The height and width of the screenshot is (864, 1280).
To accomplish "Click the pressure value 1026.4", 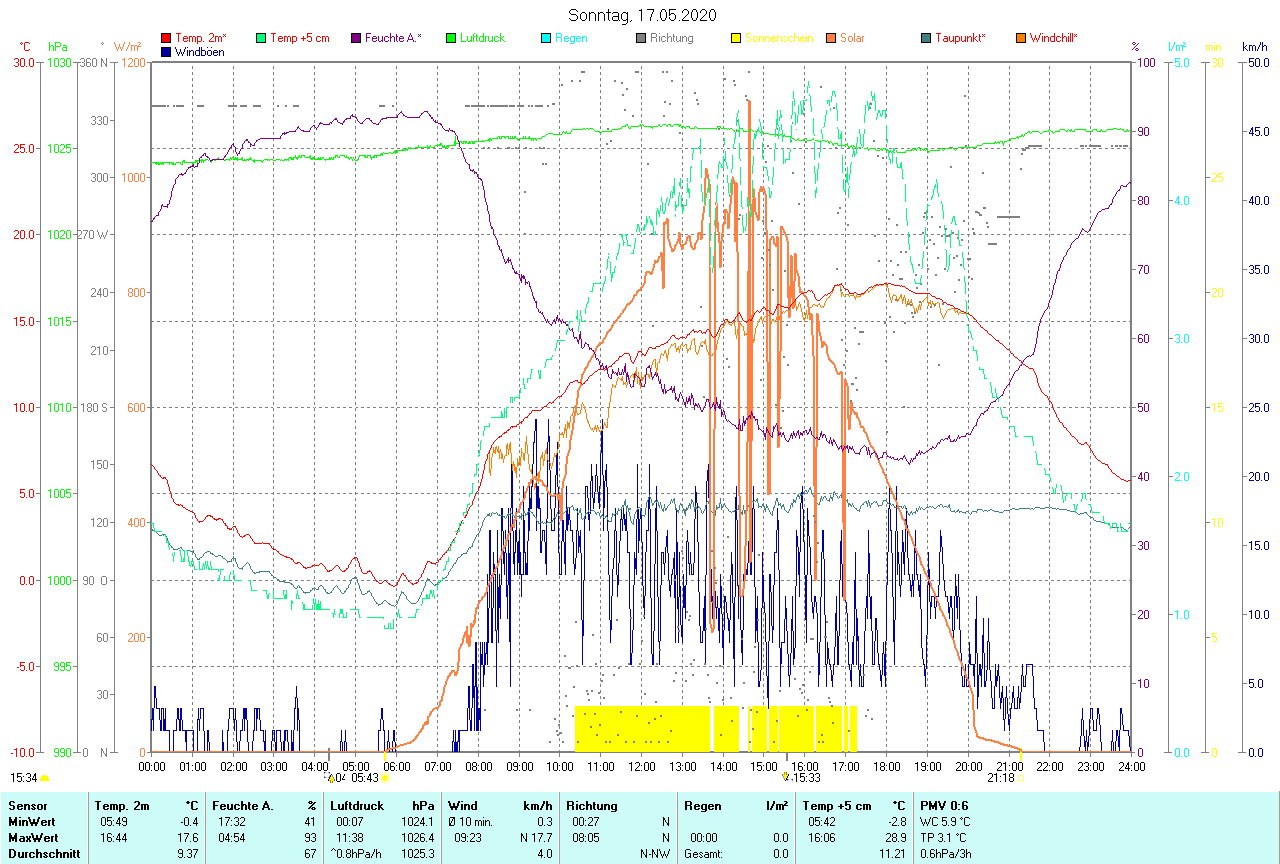I will [418, 838].
